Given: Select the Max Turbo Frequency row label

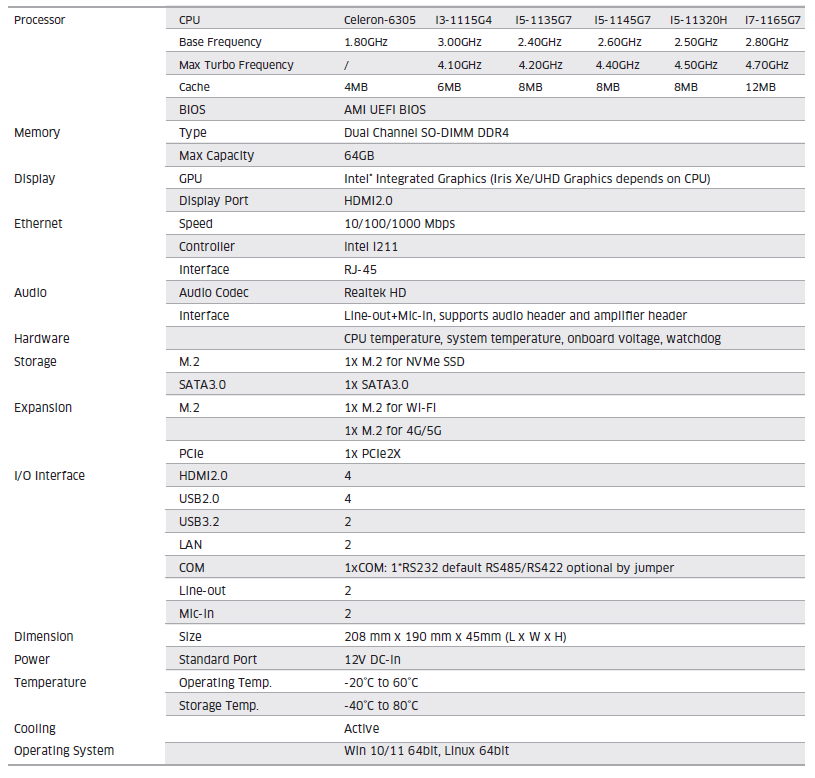Looking at the screenshot, I should (x=236, y=65).
